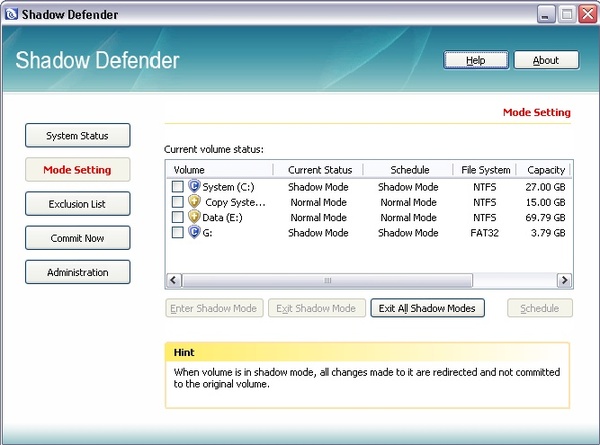This screenshot has height=445, width=600.
Task: Click Exit All Shadow Modes
Action: click(x=427, y=308)
